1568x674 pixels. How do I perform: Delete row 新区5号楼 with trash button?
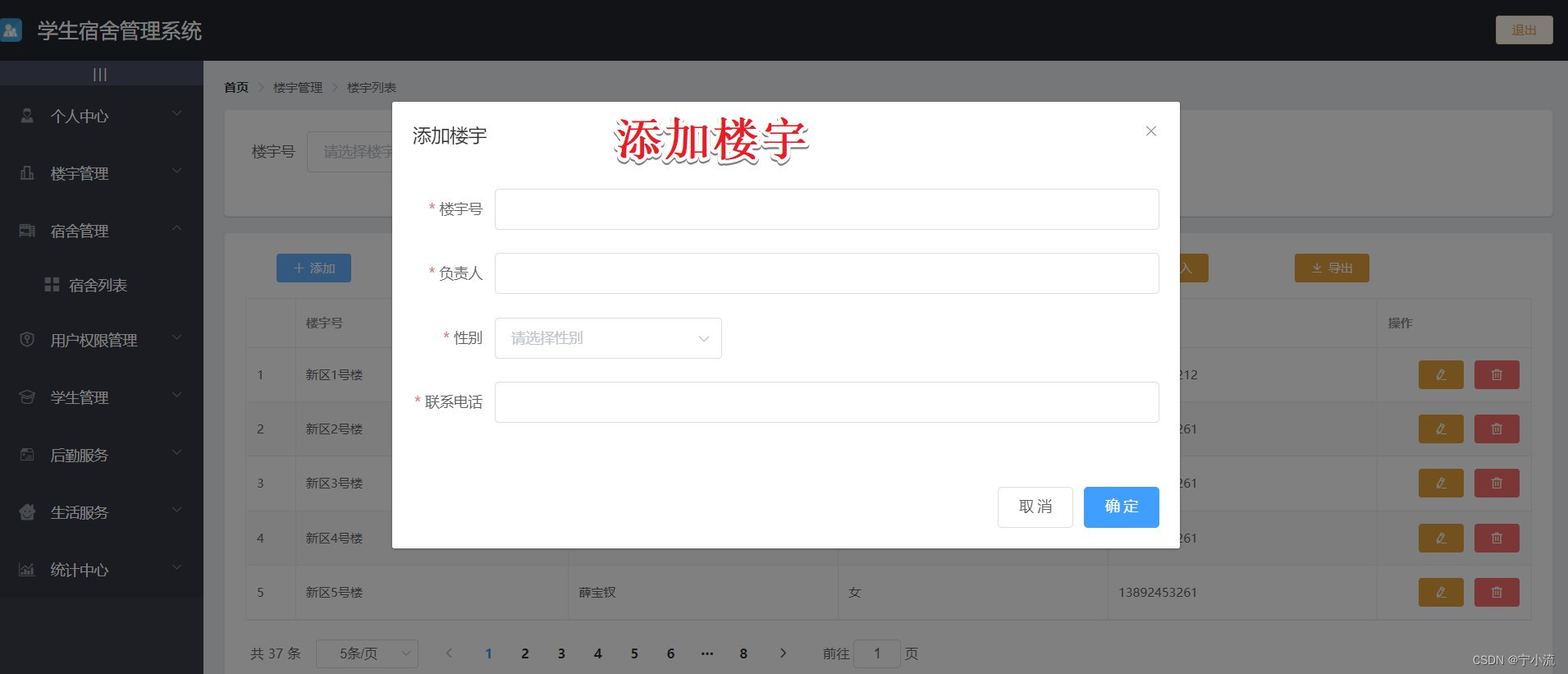pos(1497,592)
